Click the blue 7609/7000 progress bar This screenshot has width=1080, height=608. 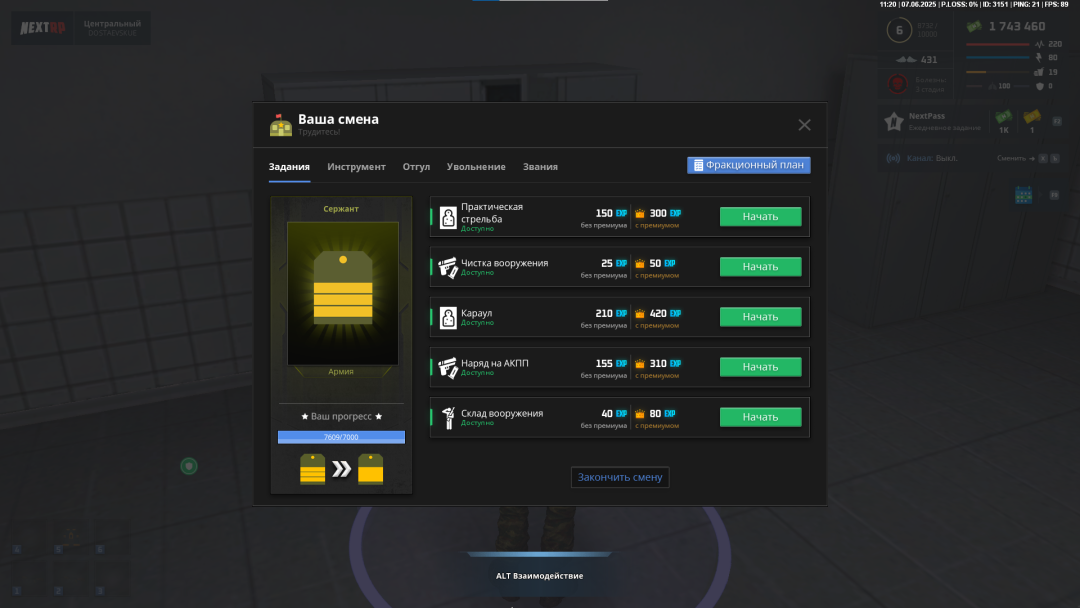click(x=341, y=437)
